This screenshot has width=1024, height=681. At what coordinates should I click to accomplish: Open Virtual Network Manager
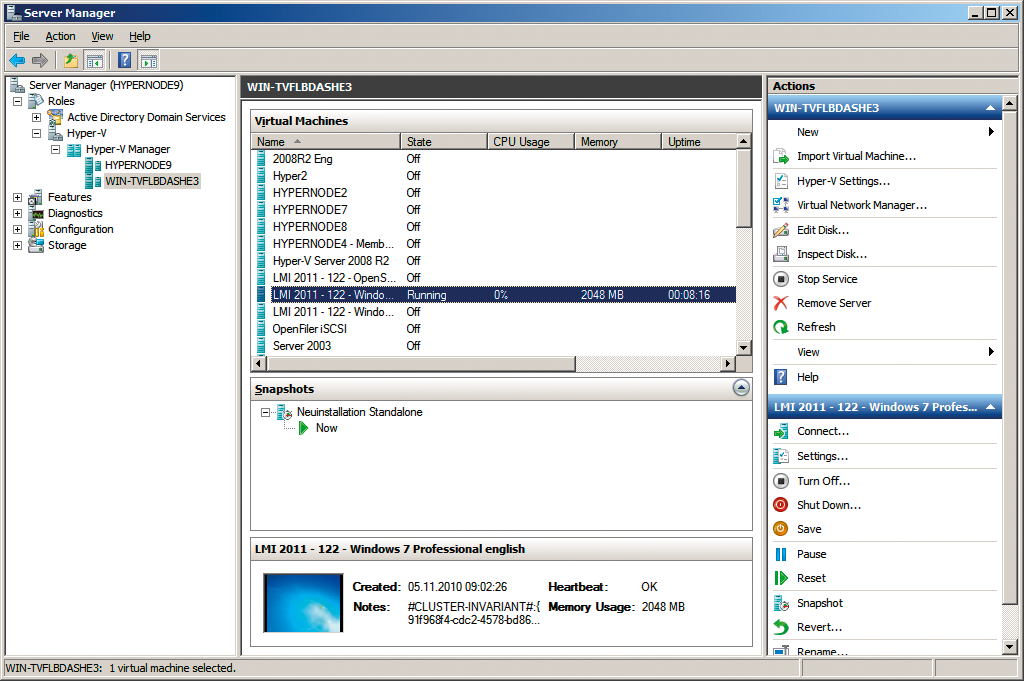pyautogui.click(x=859, y=205)
